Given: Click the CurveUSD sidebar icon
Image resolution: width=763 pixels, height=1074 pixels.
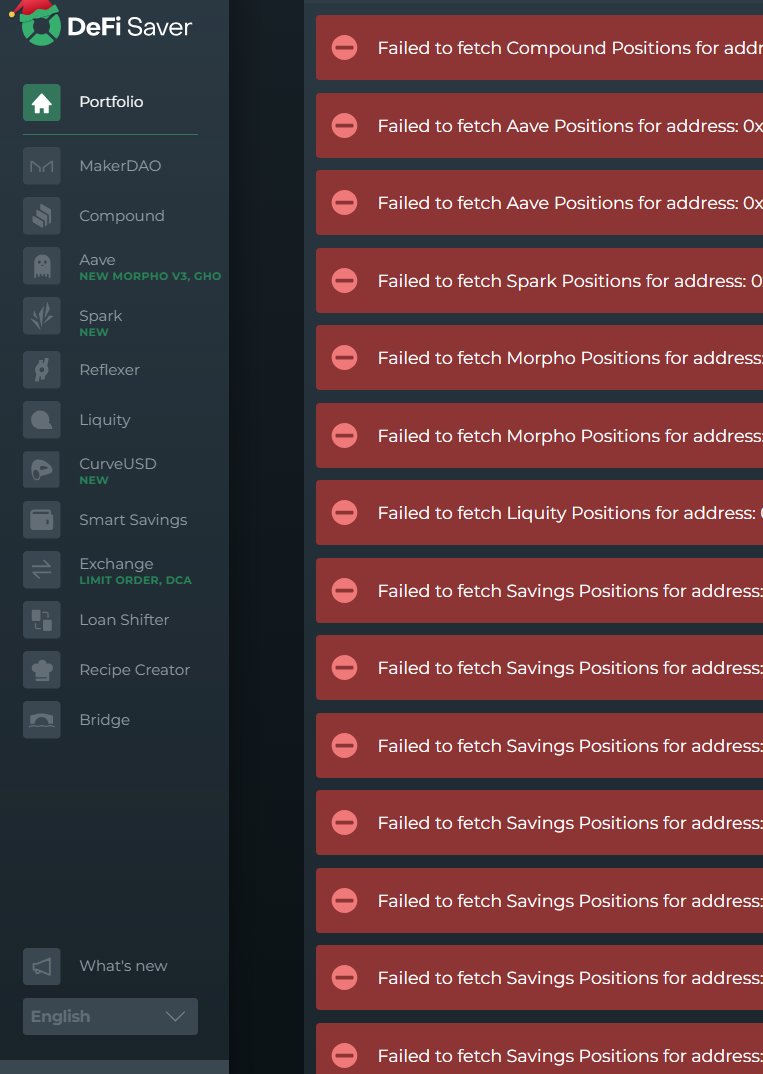Looking at the screenshot, I should pos(42,470).
